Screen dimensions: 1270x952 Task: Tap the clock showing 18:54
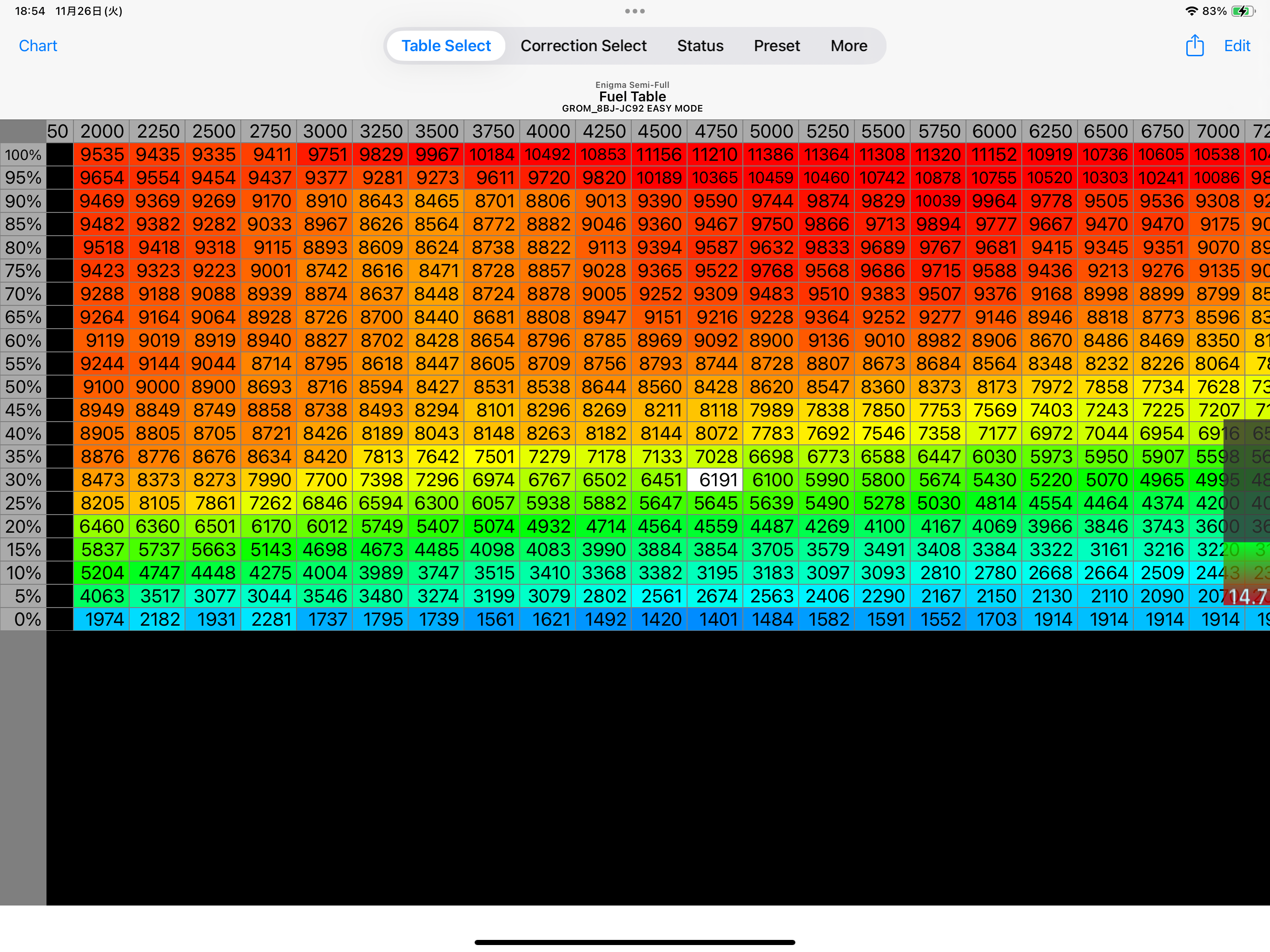coord(30,11)
